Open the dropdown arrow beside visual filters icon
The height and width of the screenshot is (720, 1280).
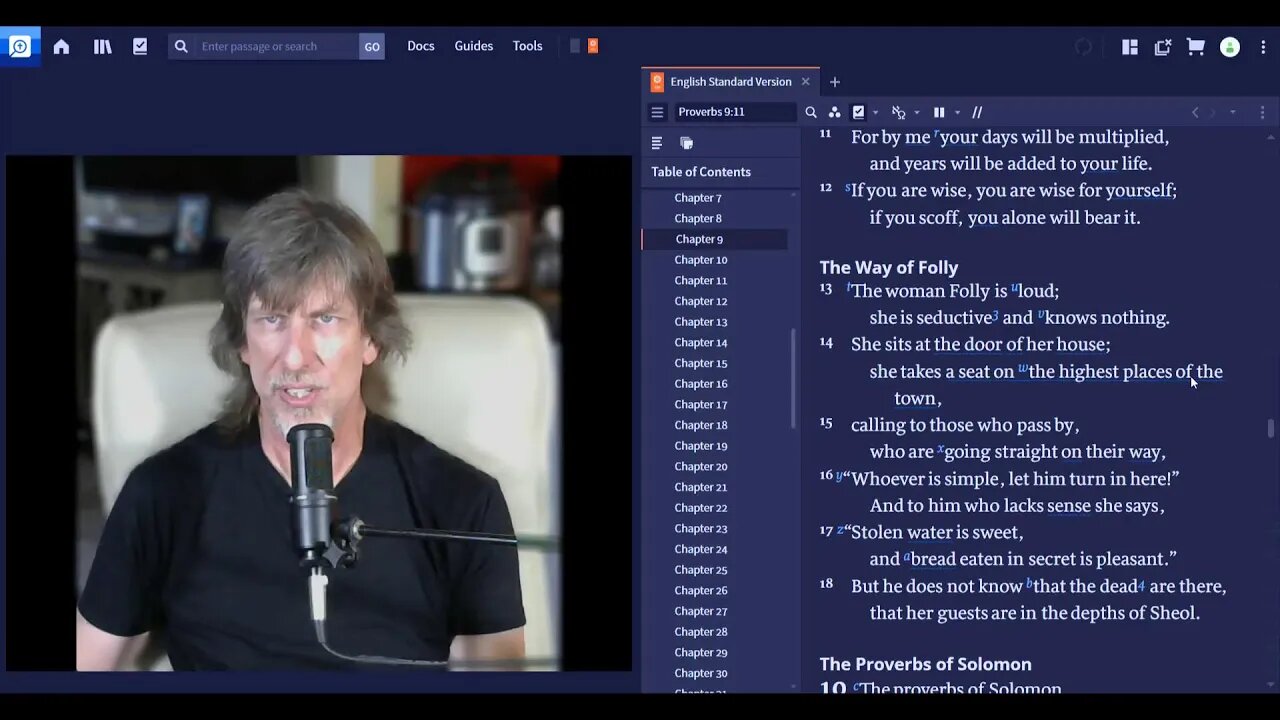[x=875, y=113]
